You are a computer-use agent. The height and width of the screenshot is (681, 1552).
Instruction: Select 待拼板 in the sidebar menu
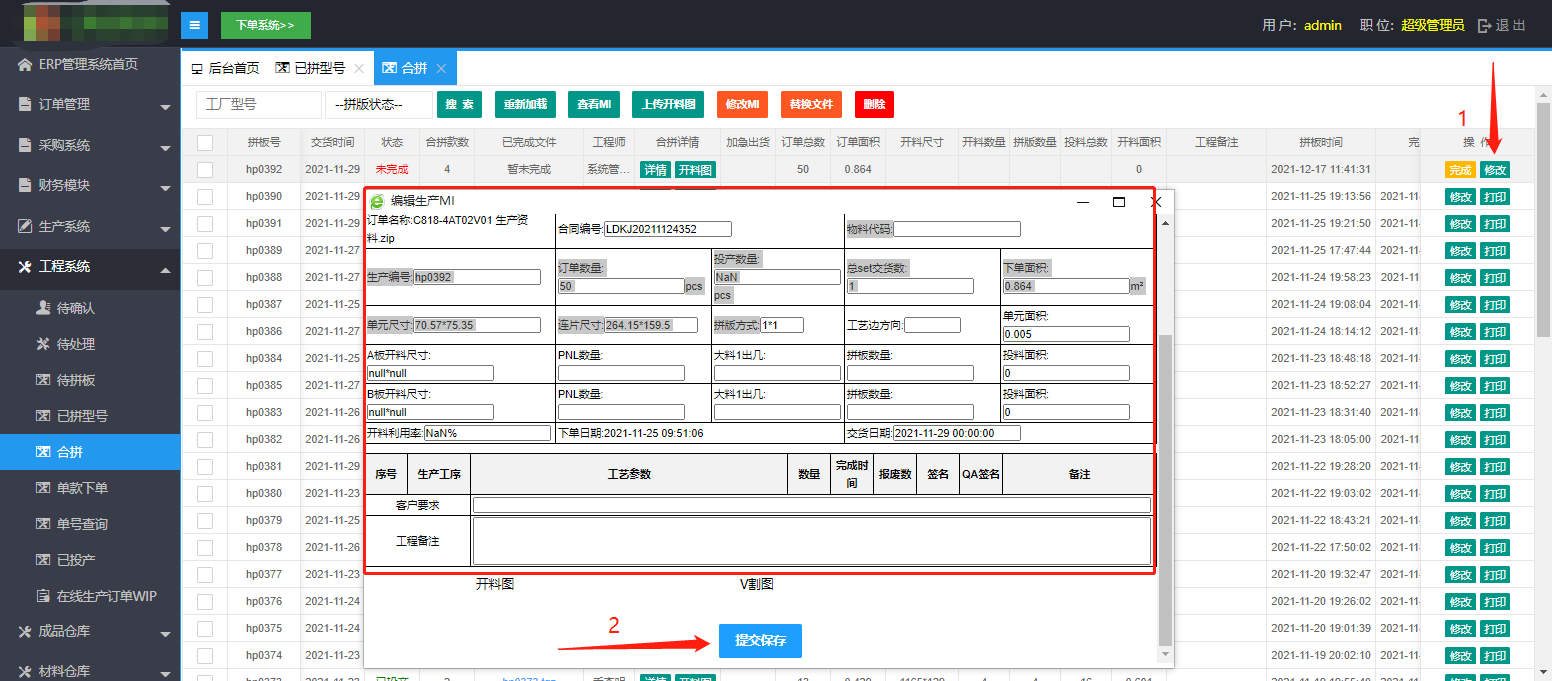coord(76,380)
